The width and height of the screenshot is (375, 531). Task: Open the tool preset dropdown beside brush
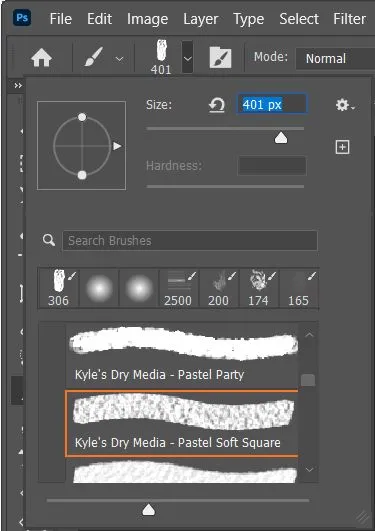point(119,59)
